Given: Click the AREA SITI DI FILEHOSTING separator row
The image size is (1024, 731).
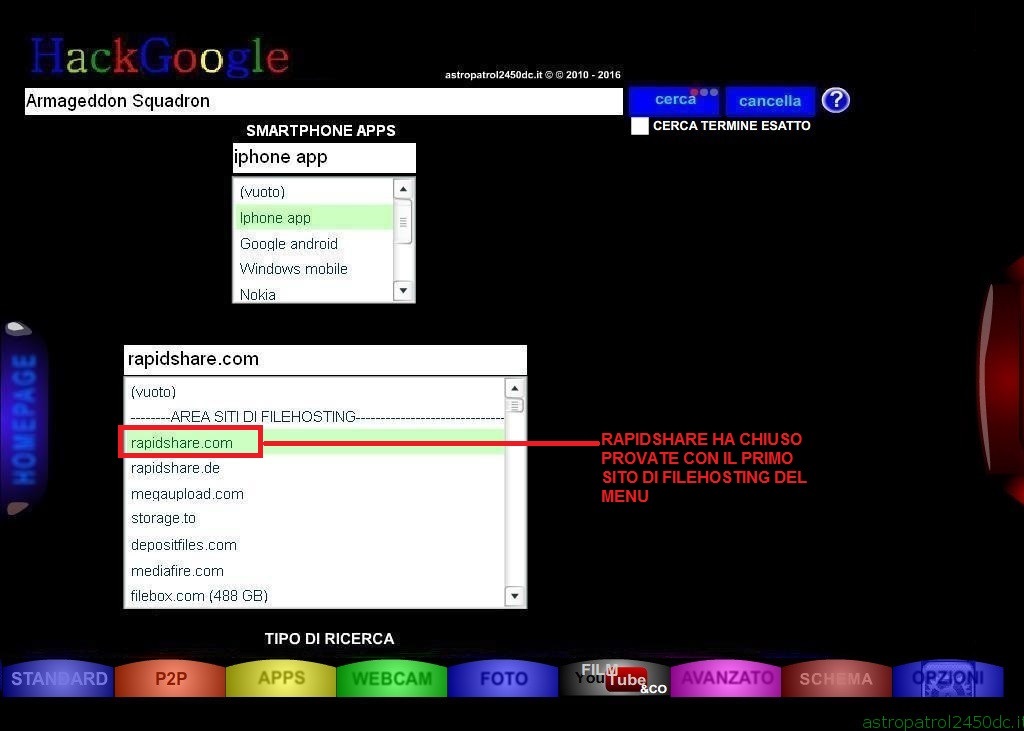Looking at the screenshot, I should pyautogui.click(x=315, y=417).
